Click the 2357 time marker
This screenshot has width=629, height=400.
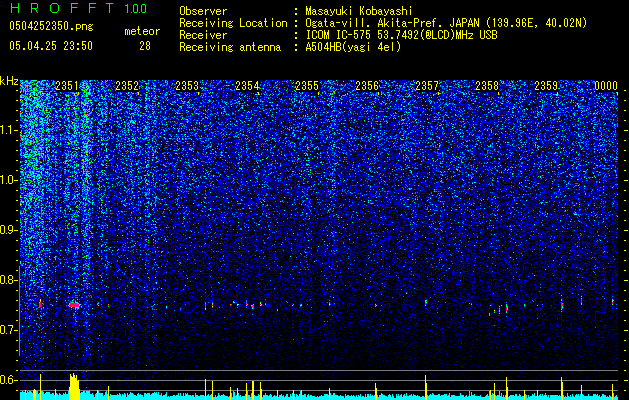pos(427,86)
